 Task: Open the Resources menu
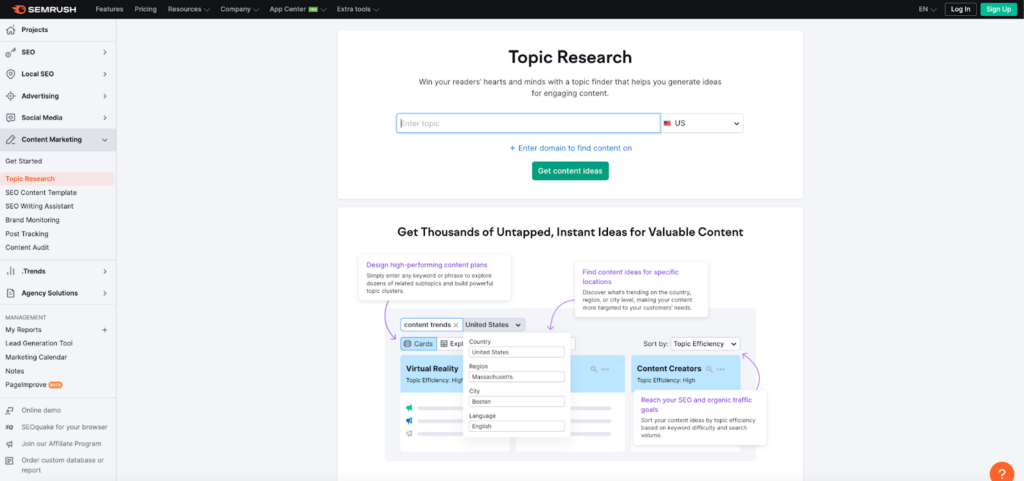[189, 9]
